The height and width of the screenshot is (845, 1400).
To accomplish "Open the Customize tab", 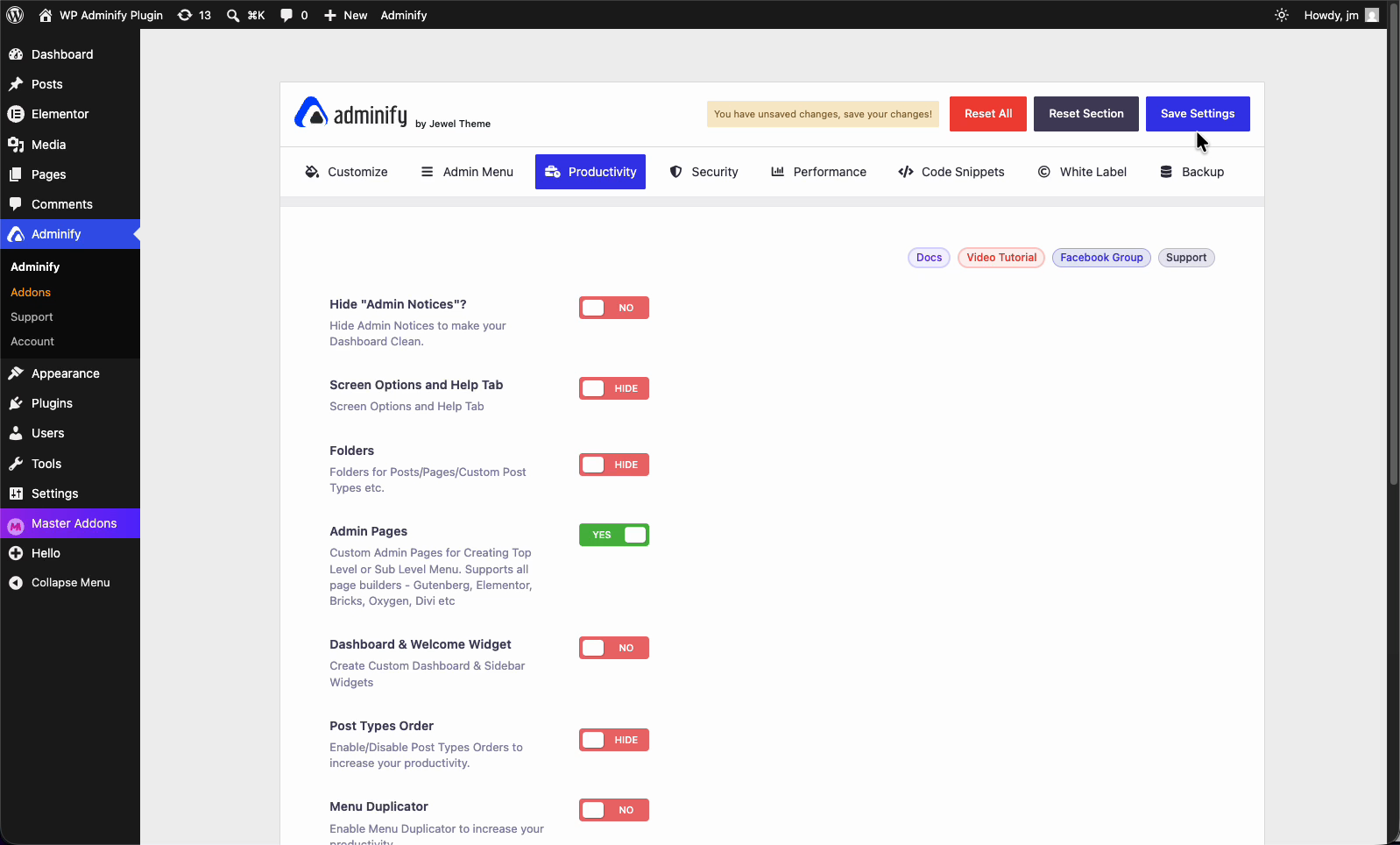I will 346,172.
